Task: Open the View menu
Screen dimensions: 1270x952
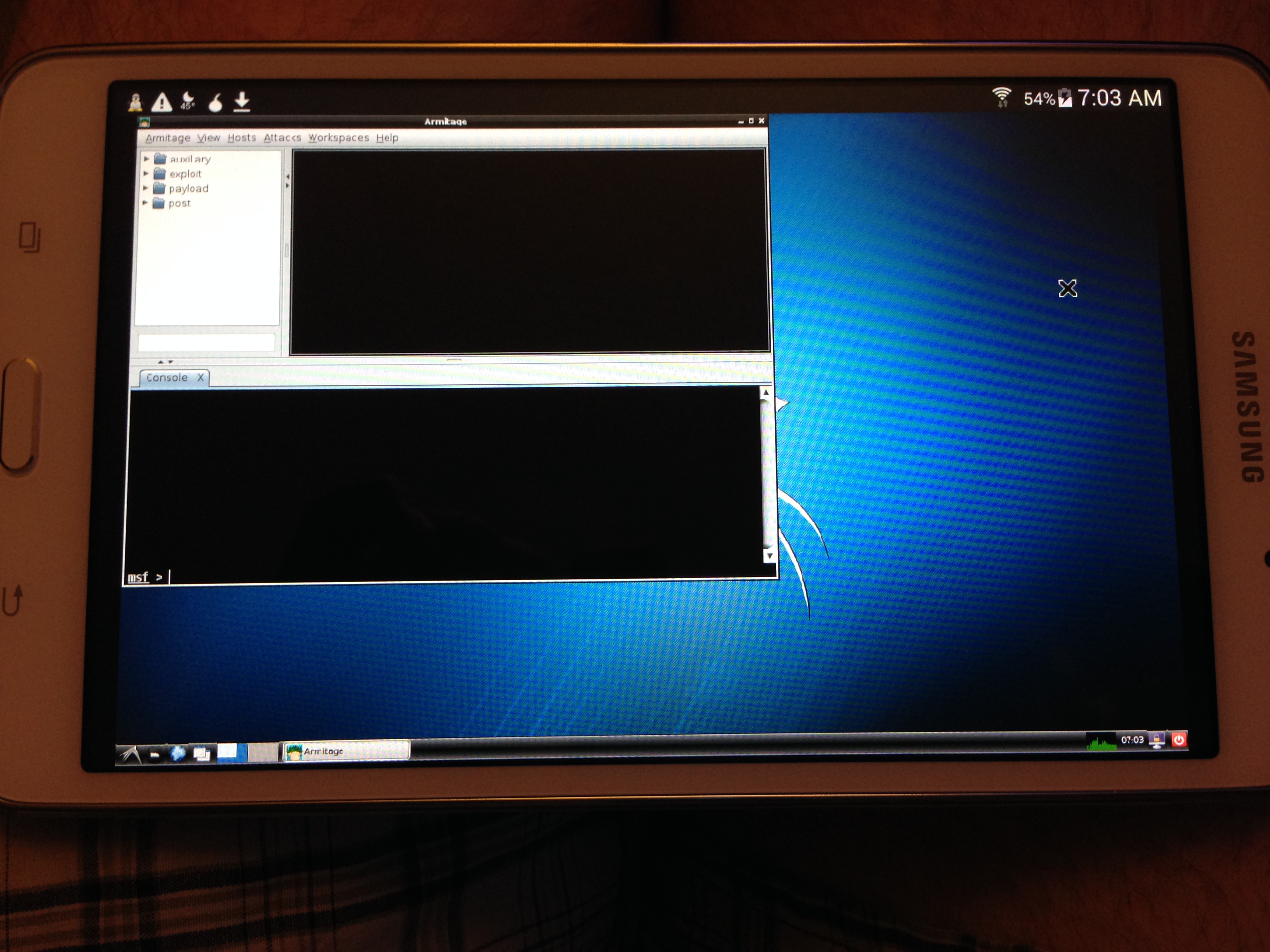Action: (209, 138)
